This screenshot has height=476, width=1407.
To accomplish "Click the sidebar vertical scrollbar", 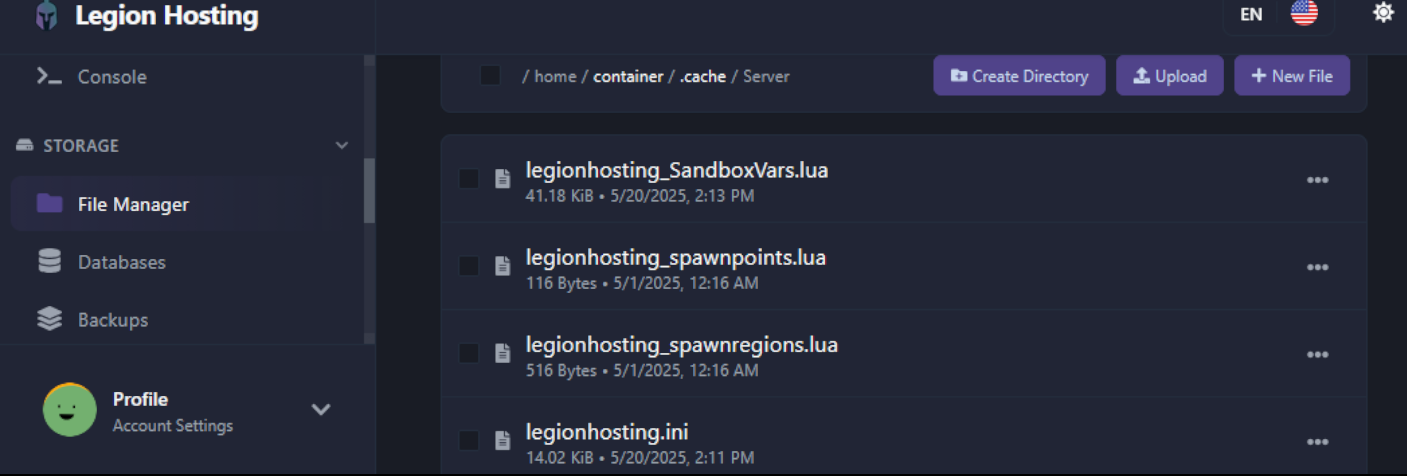I will coord(370,190).
